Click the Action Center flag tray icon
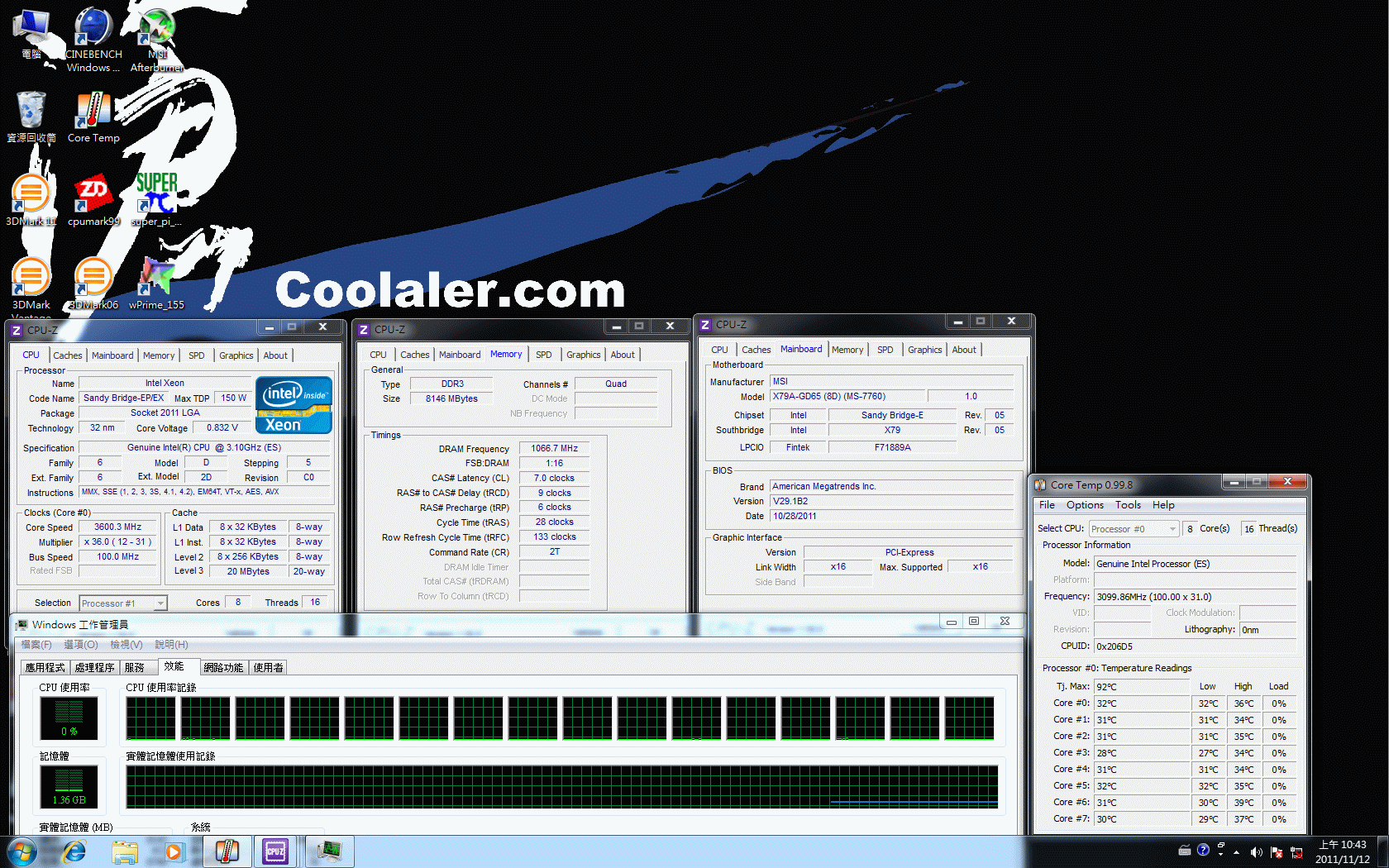 coord(1277,851)
